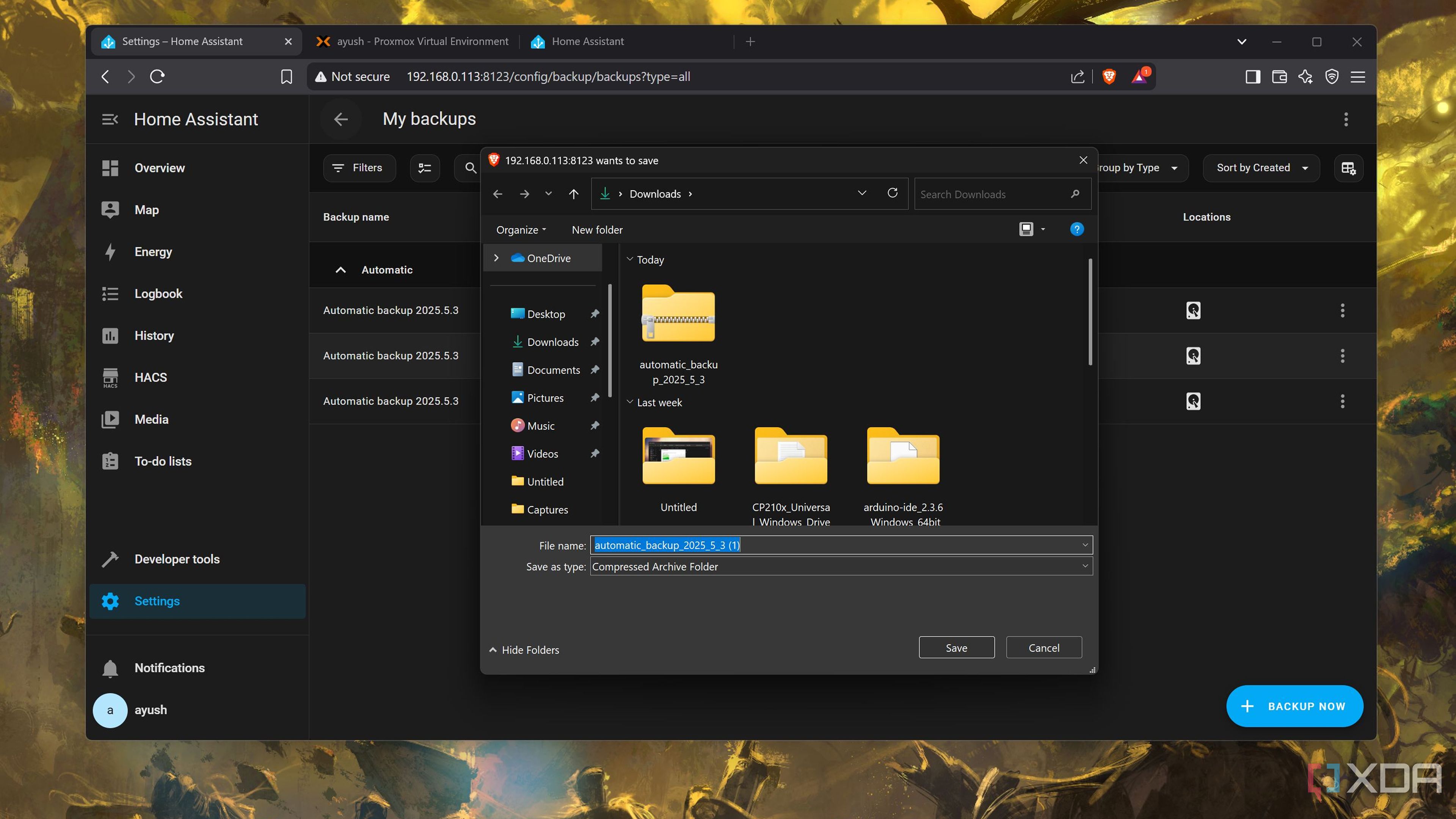Reload the Home Assistant page
The height and width of the screenshot is (819, 1456).
point(157,76)
